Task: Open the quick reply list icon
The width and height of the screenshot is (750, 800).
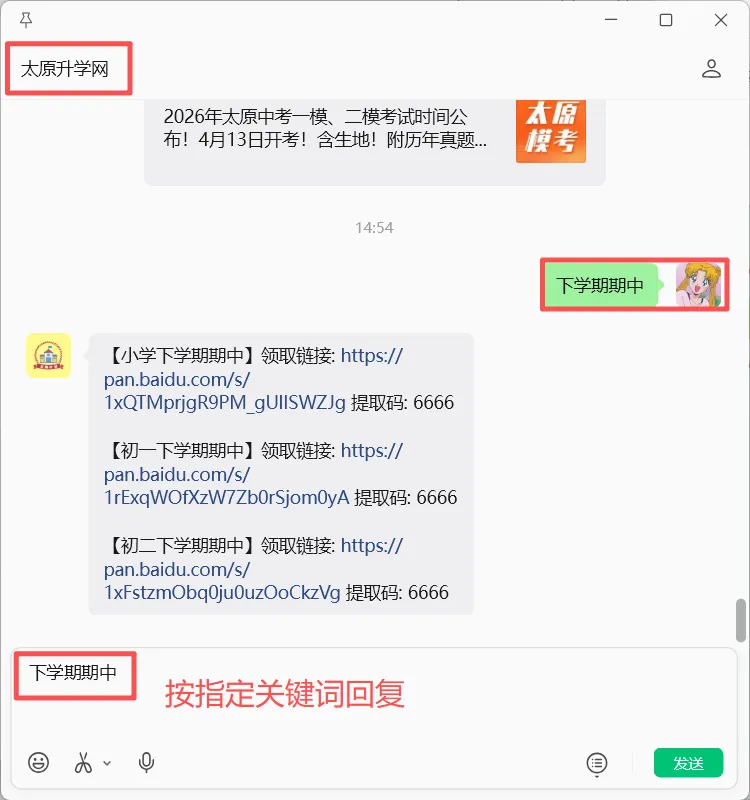Action: pyautogui.click(x=597, y=763)
